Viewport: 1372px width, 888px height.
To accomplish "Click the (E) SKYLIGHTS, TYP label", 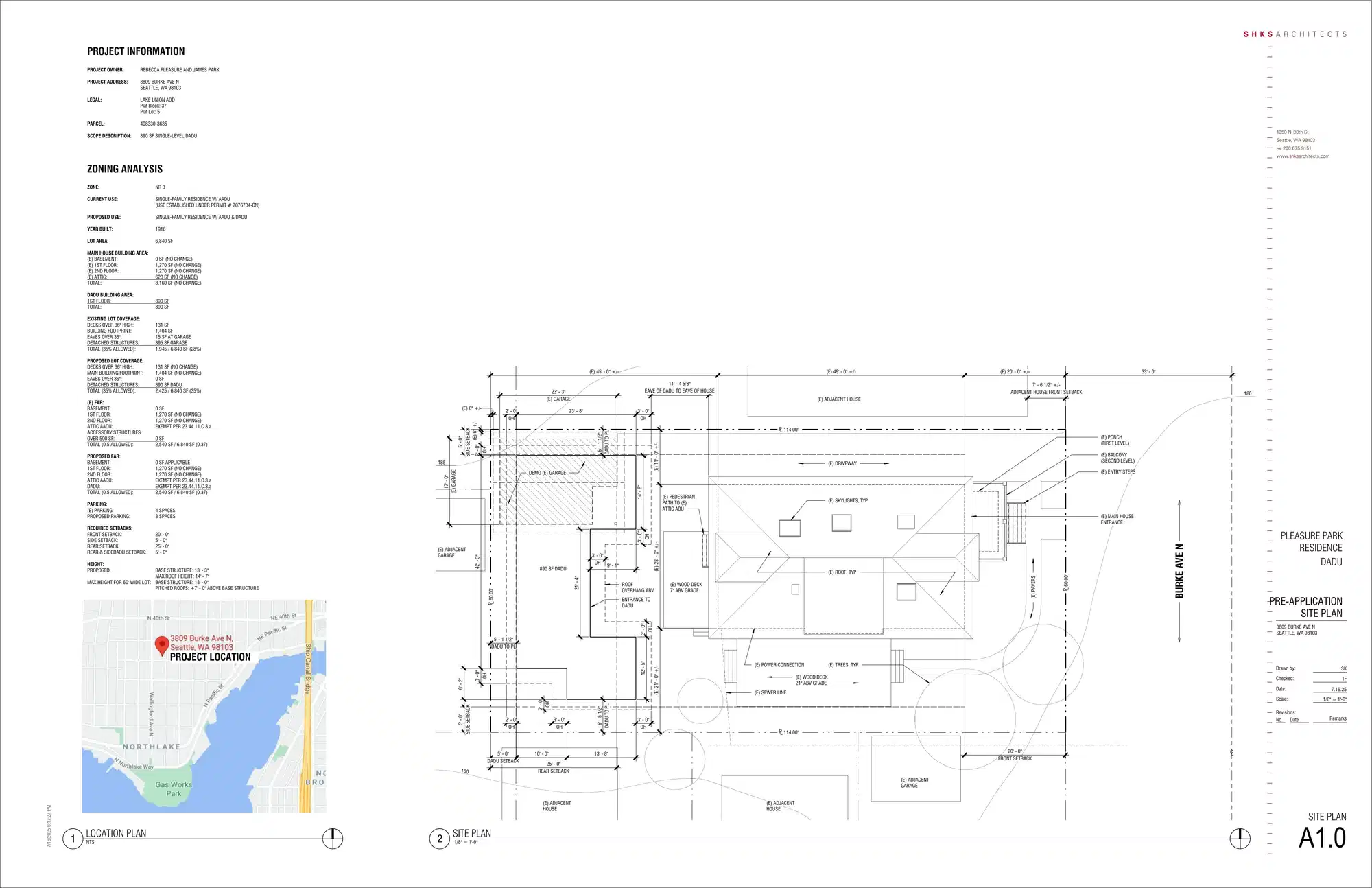I will click(x=848, y=500).
